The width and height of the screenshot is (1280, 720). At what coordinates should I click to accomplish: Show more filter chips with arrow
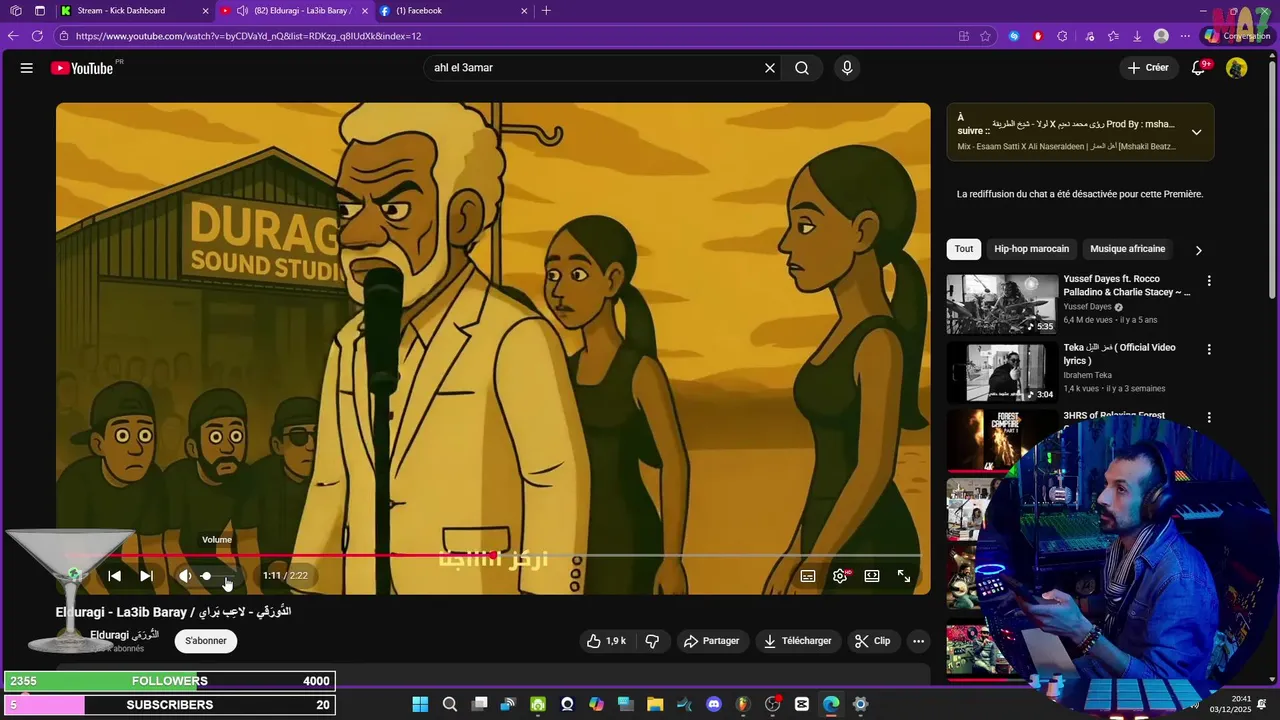[x=1198, y=250]
